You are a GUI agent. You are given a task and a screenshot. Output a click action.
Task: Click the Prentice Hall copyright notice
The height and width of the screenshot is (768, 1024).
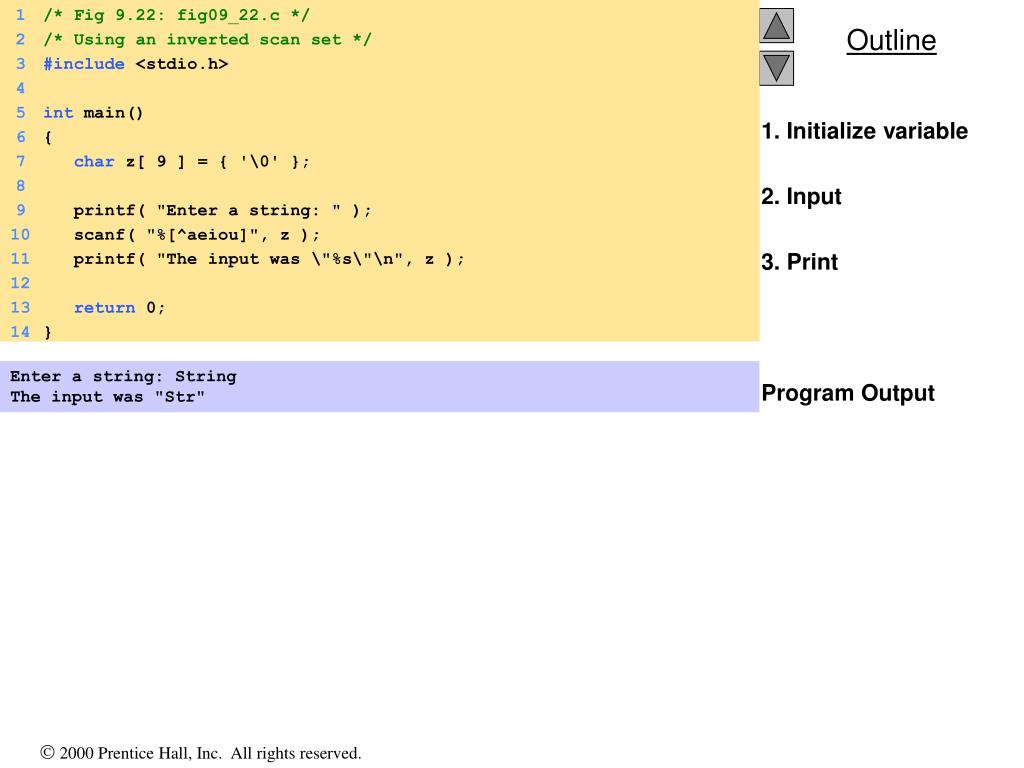click(x=200, y=753)
